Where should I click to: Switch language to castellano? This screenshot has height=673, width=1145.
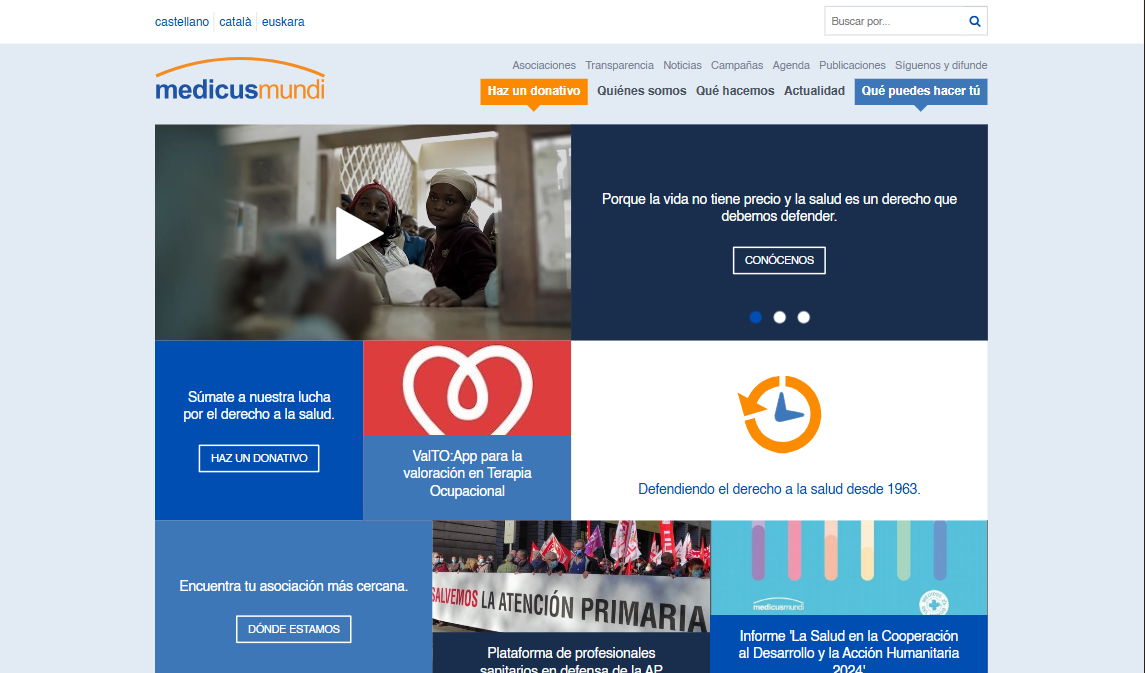coord(182,22)
